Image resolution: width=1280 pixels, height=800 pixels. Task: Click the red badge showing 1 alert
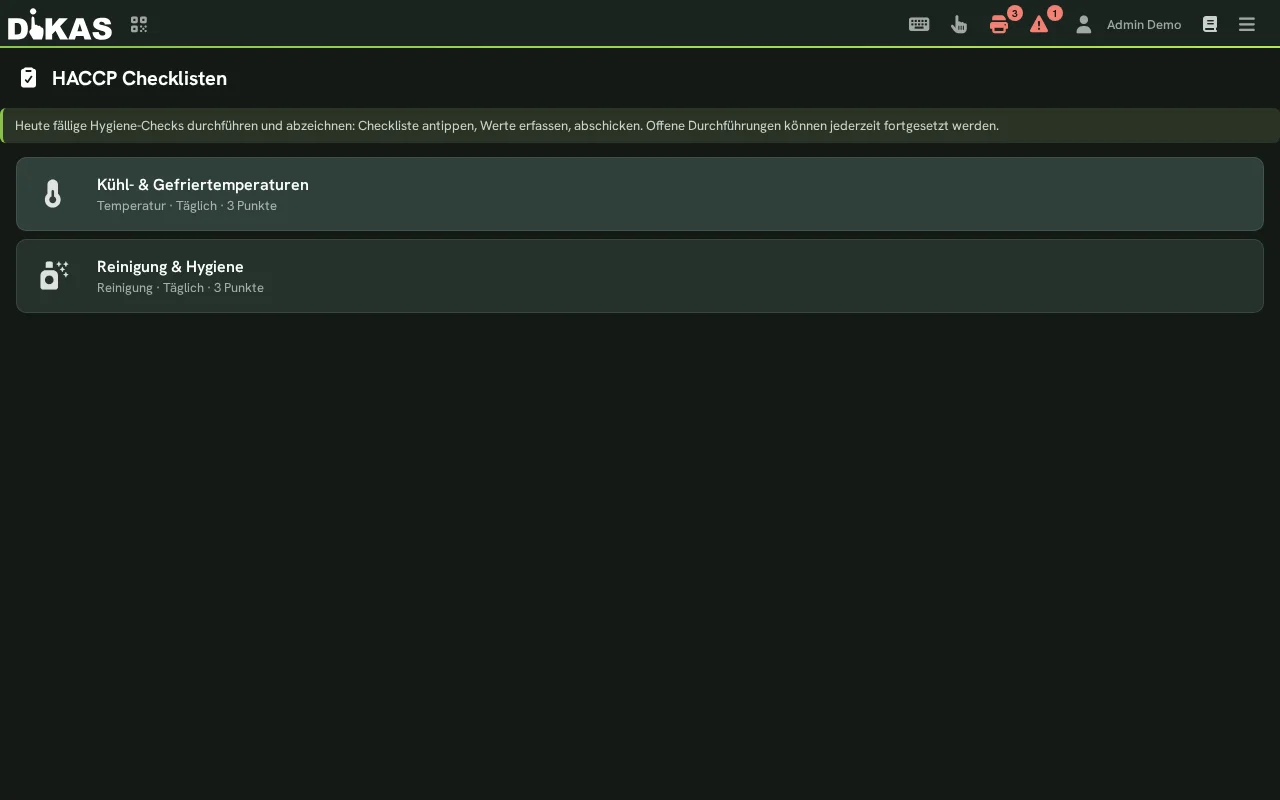[x=1055, y=13]
